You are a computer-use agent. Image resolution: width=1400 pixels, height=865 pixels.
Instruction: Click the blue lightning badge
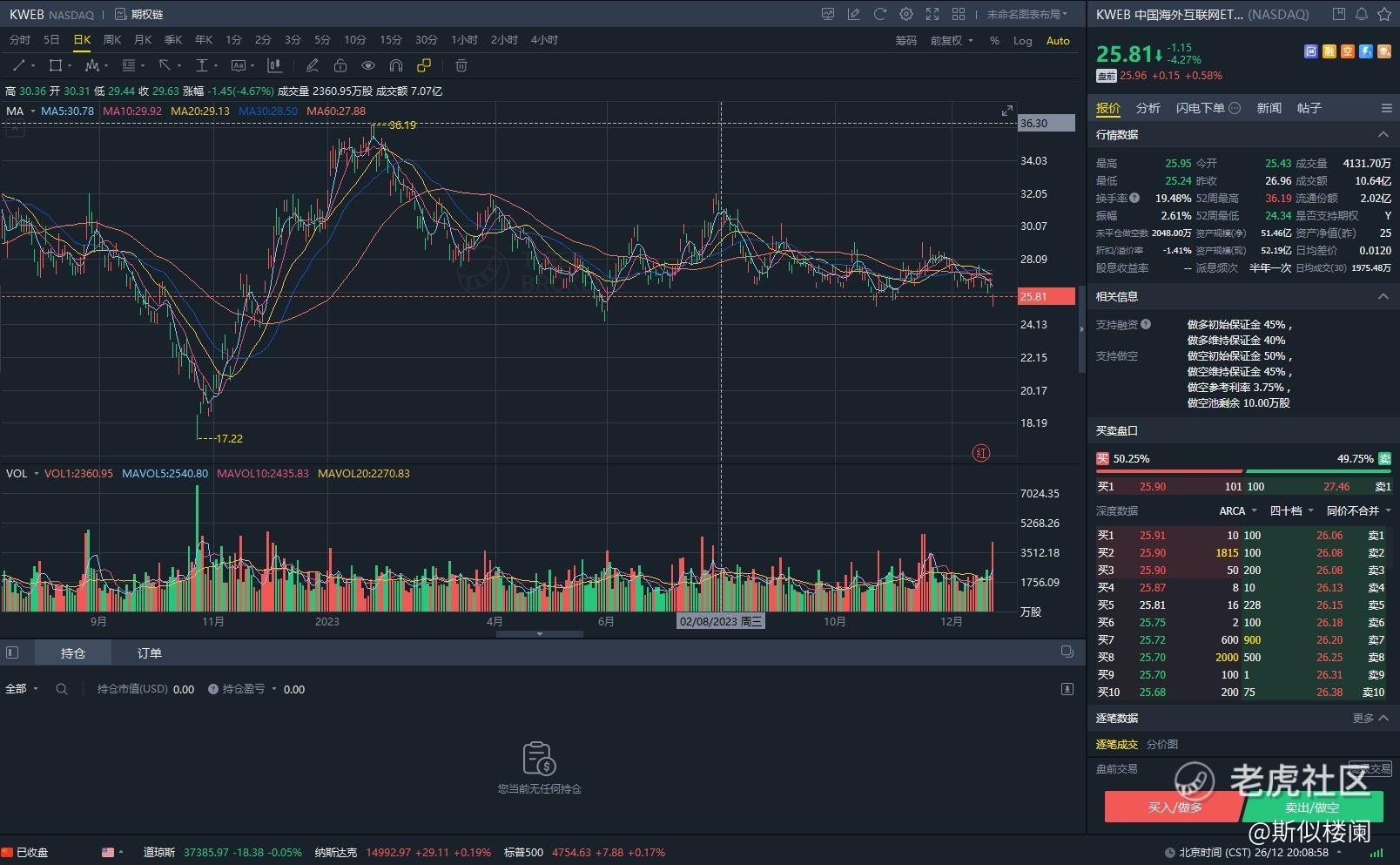tap(1366, 51)
